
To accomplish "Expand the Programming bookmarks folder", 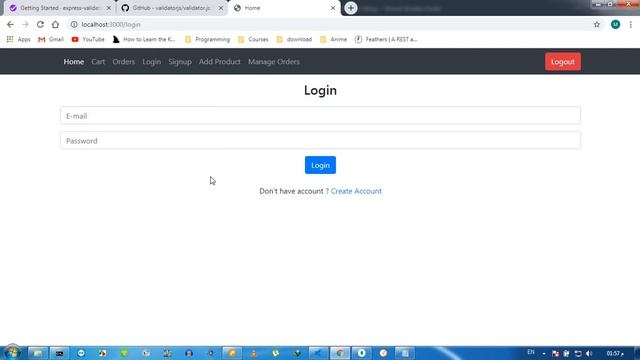I will click(x=207, y=39).
